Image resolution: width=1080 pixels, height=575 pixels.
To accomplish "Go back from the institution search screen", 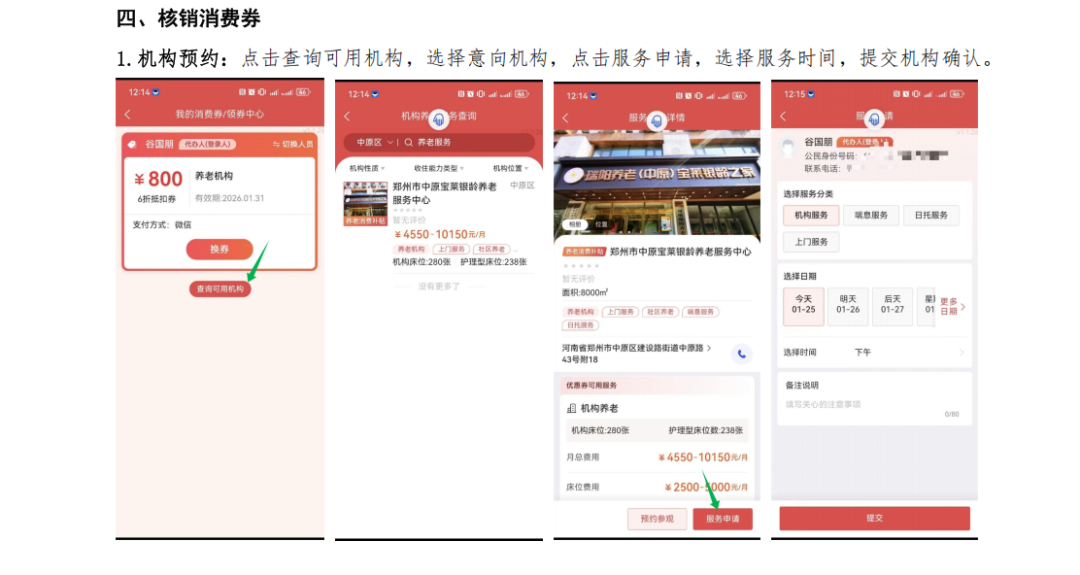I will click(346, 116).
